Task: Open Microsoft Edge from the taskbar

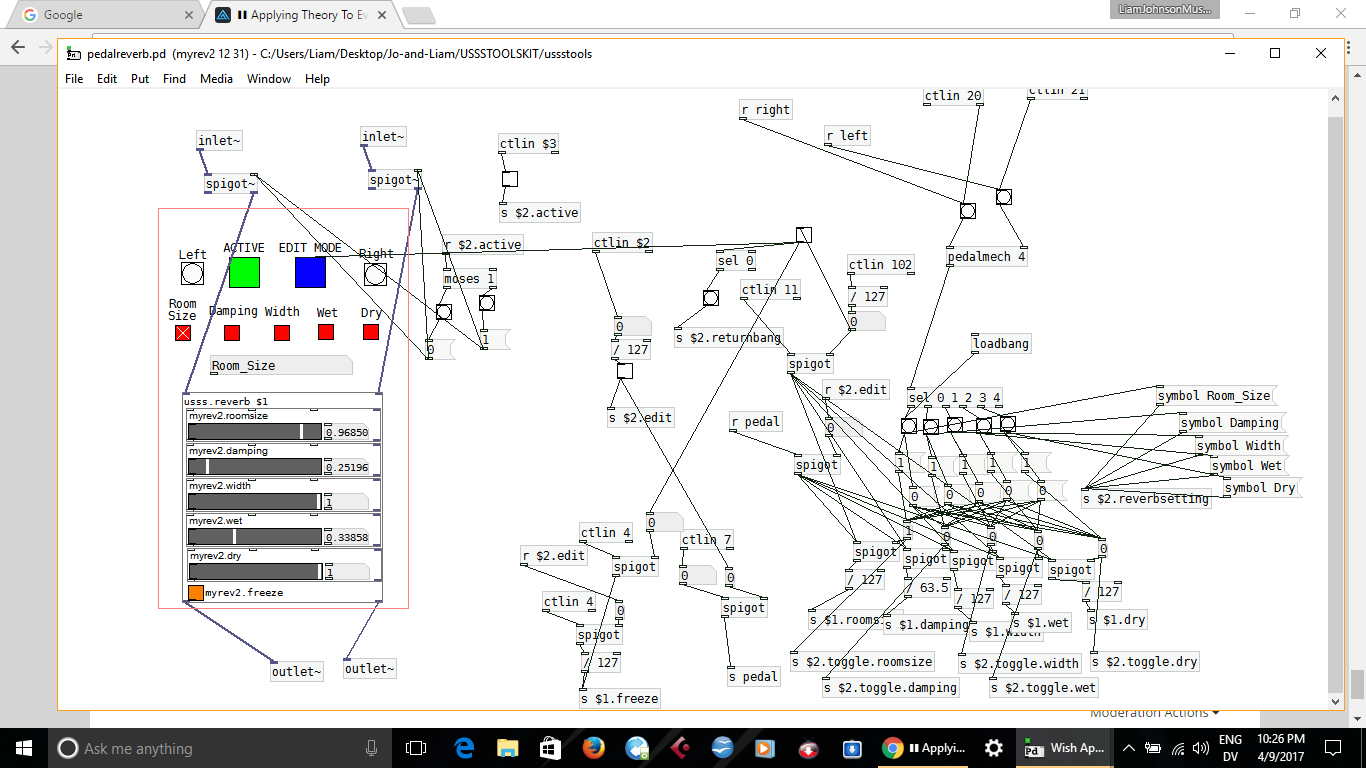Action: (464, 748)
